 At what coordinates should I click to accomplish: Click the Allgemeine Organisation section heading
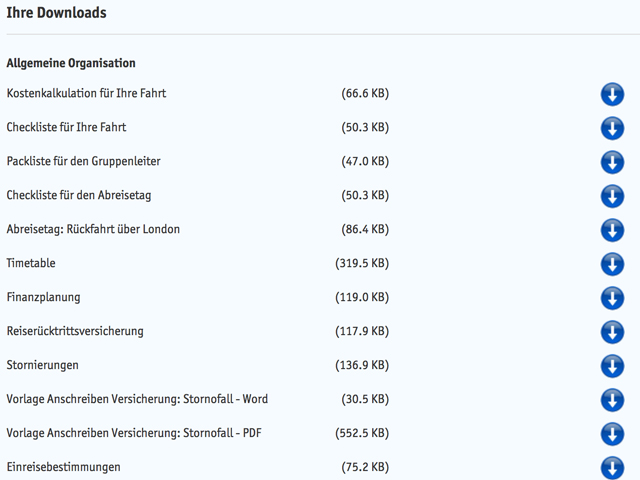[71, 63]
